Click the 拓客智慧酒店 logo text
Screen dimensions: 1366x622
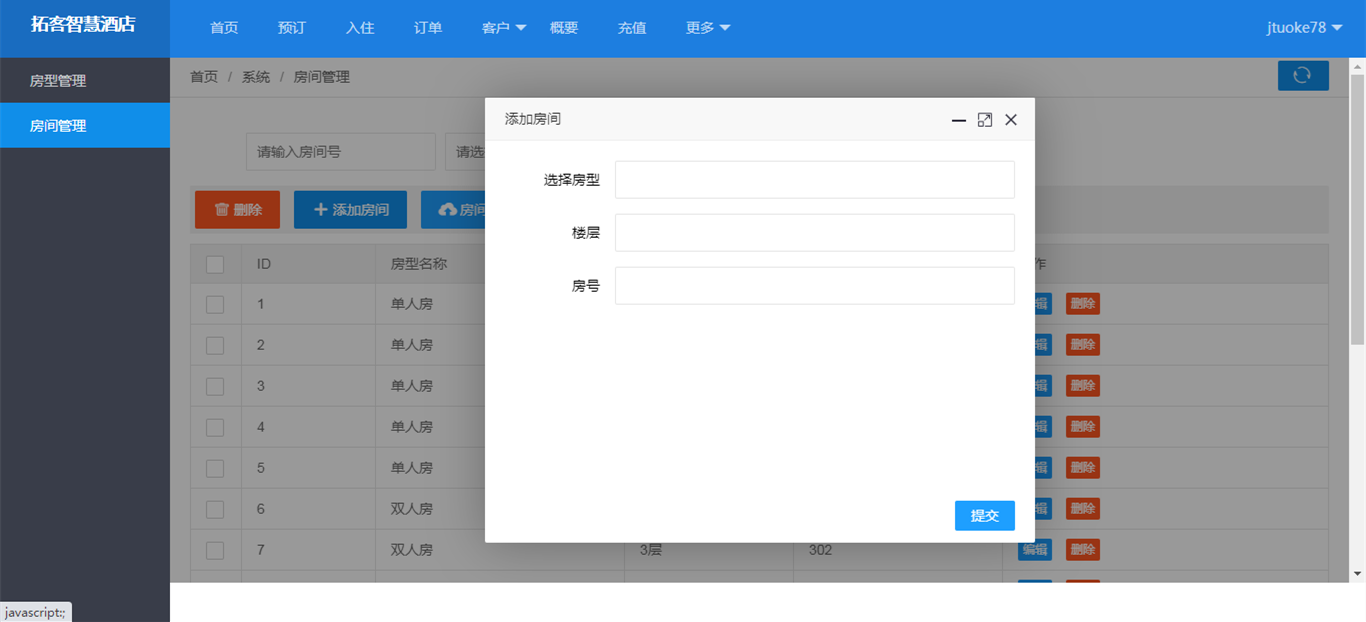[83, 25]
